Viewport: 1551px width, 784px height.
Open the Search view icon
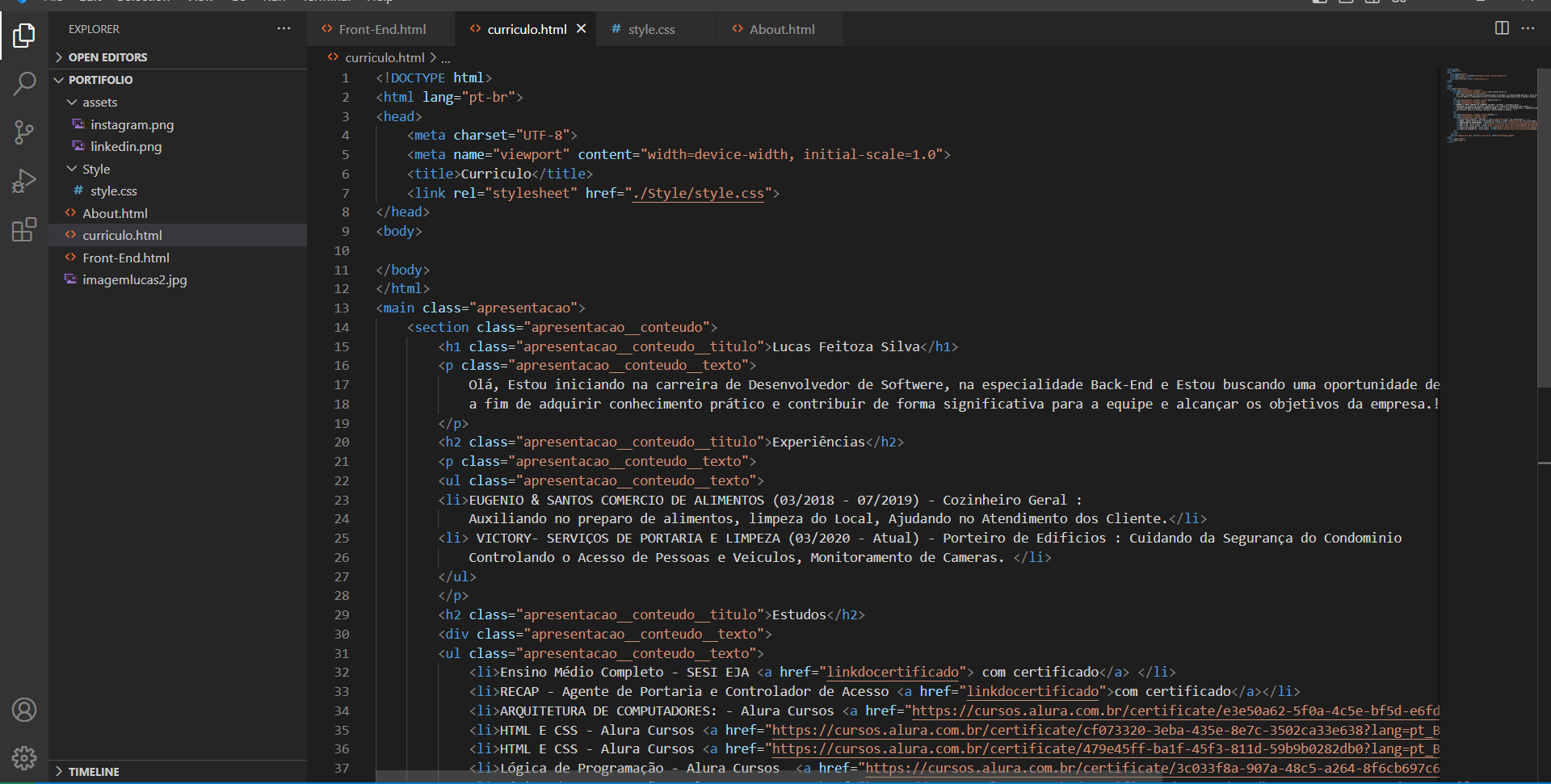point(24,83)
